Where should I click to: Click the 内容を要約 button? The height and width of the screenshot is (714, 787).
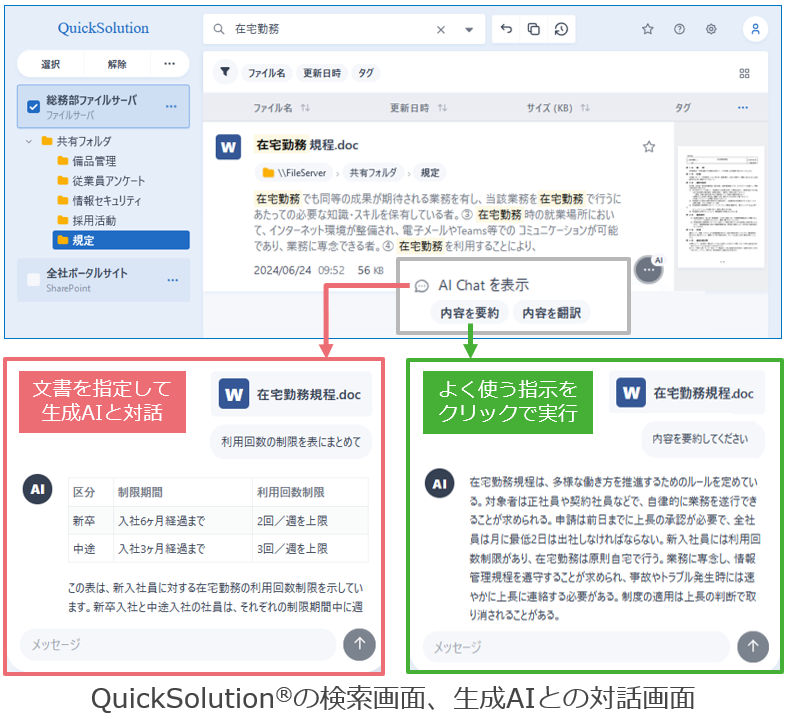pos(468,313)
